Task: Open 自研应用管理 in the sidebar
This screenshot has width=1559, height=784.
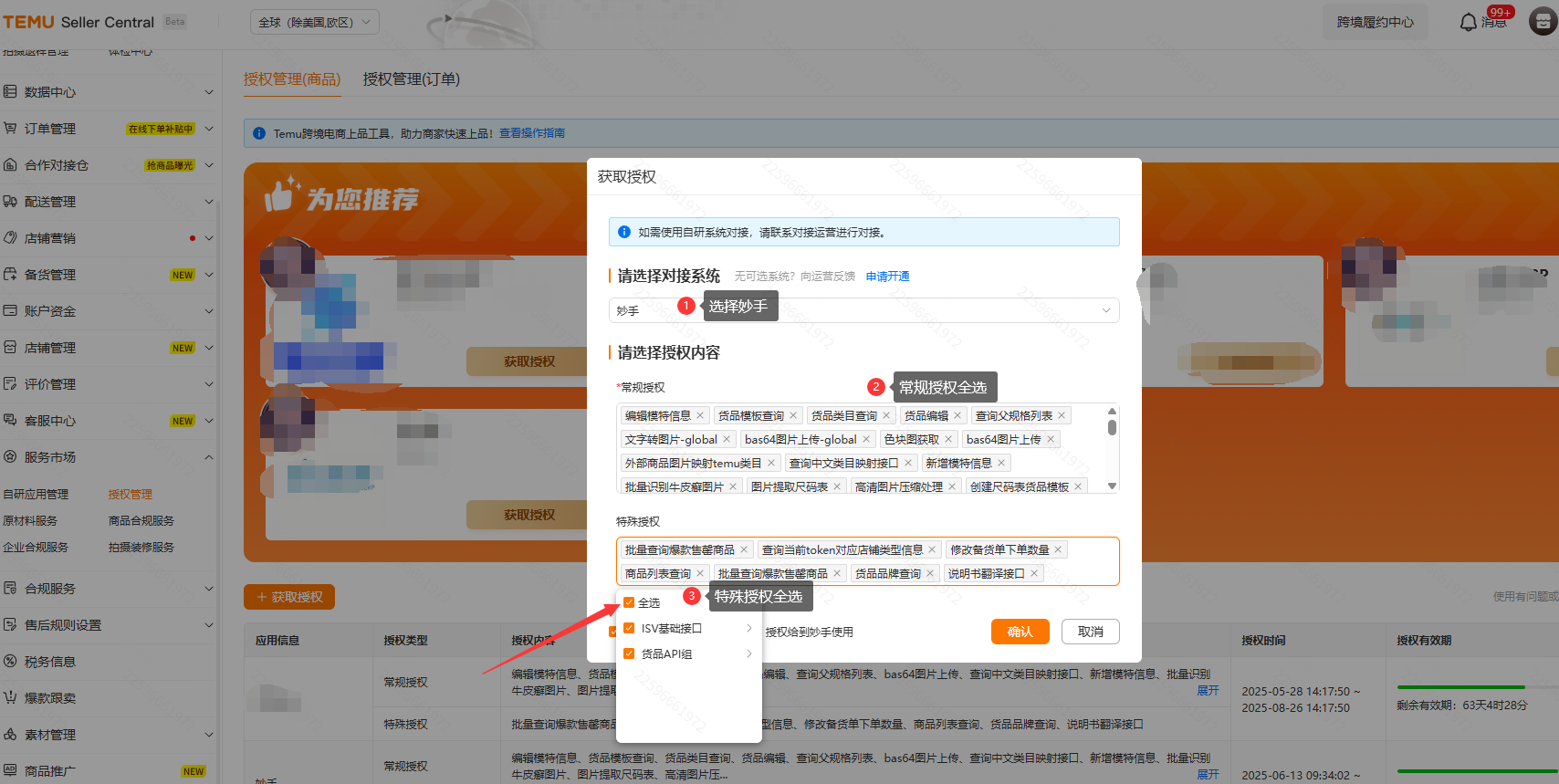Action: coord(36,494)
